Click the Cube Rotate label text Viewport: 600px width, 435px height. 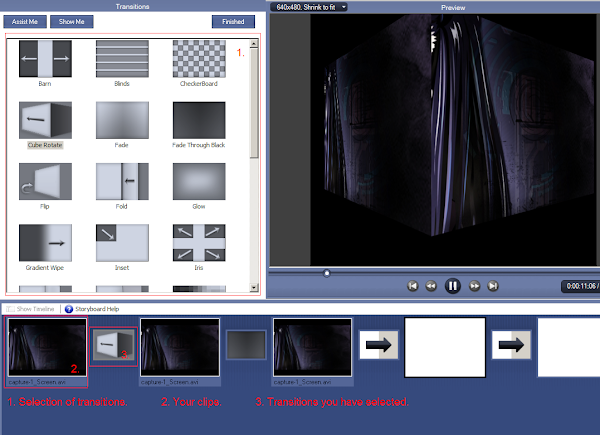tap(45, 145)
